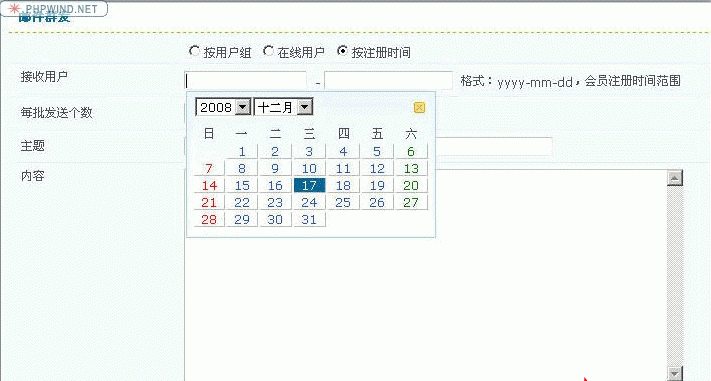Select the 按用户组 radio button
Viewport: 711px width, 381px height.
click(x=194, y=51)
